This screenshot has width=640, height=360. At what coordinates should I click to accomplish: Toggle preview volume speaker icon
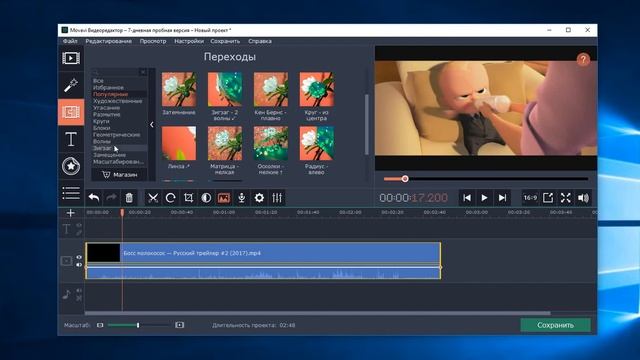[x=583, y=198]
